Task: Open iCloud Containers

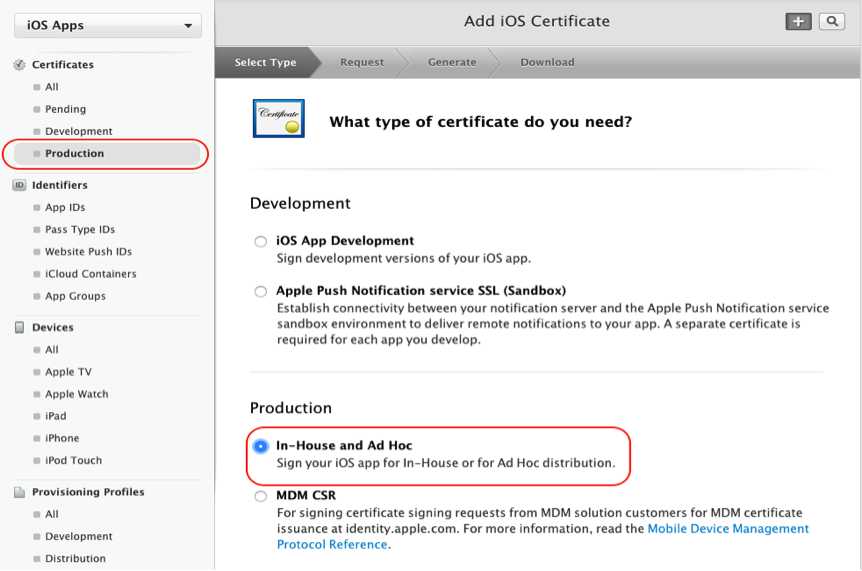Action: tap(91, 274)
